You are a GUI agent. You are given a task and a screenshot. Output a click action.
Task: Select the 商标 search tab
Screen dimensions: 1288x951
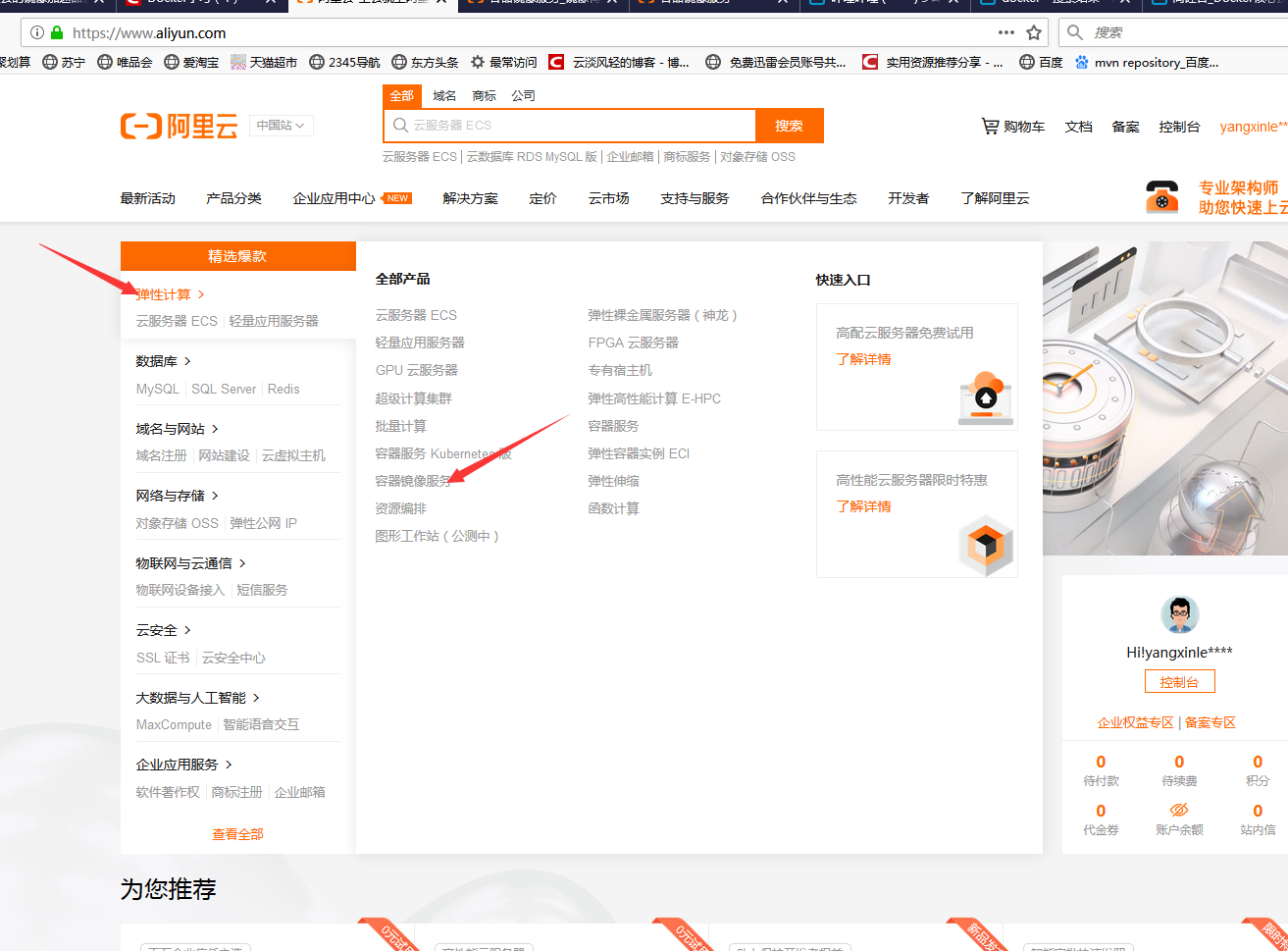(x=485, y=96)
